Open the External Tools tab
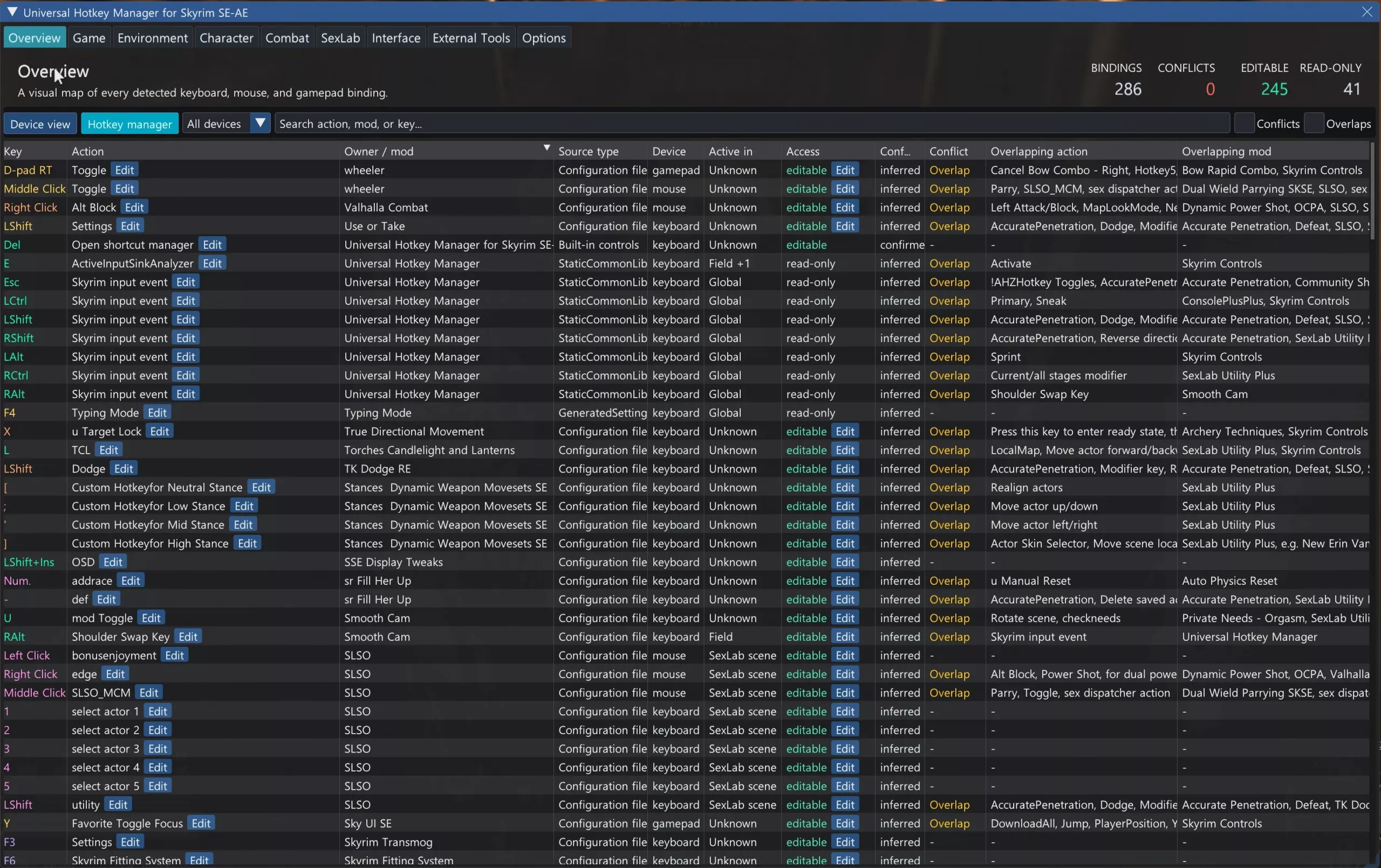 coord(471,38)
